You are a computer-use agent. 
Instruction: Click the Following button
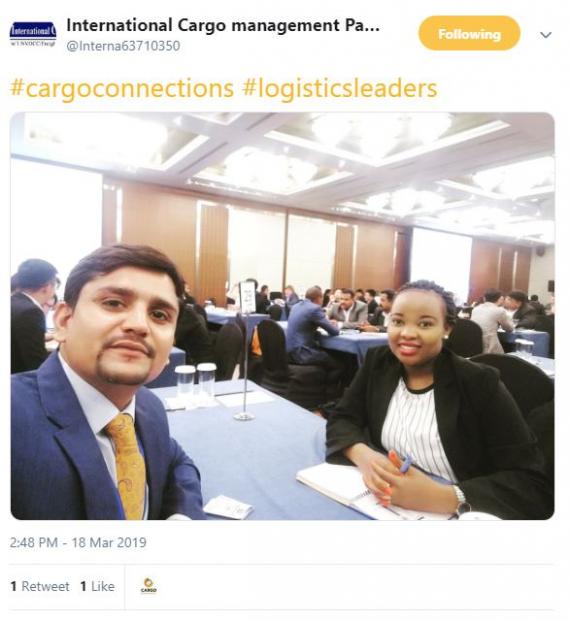point(469,33)
